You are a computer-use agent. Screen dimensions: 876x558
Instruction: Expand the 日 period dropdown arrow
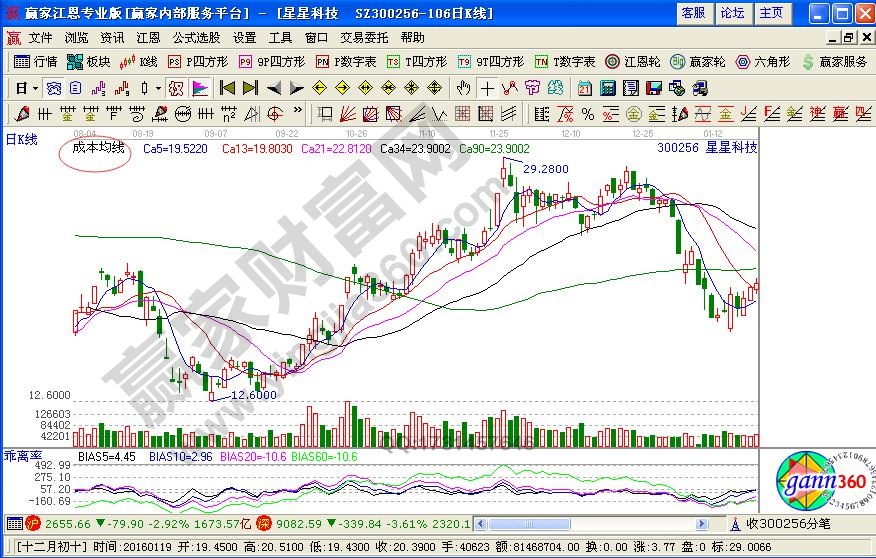(x=35, y=87)
